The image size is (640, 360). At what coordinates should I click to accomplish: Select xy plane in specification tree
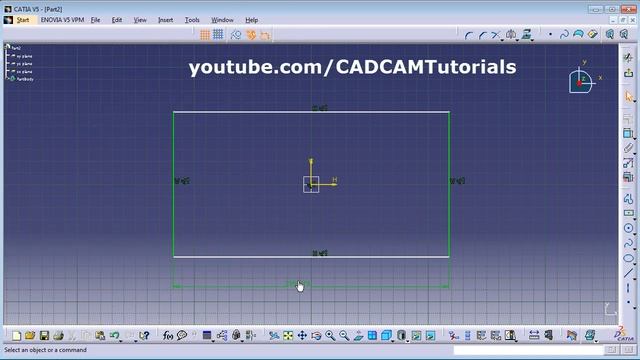(24, 56)
